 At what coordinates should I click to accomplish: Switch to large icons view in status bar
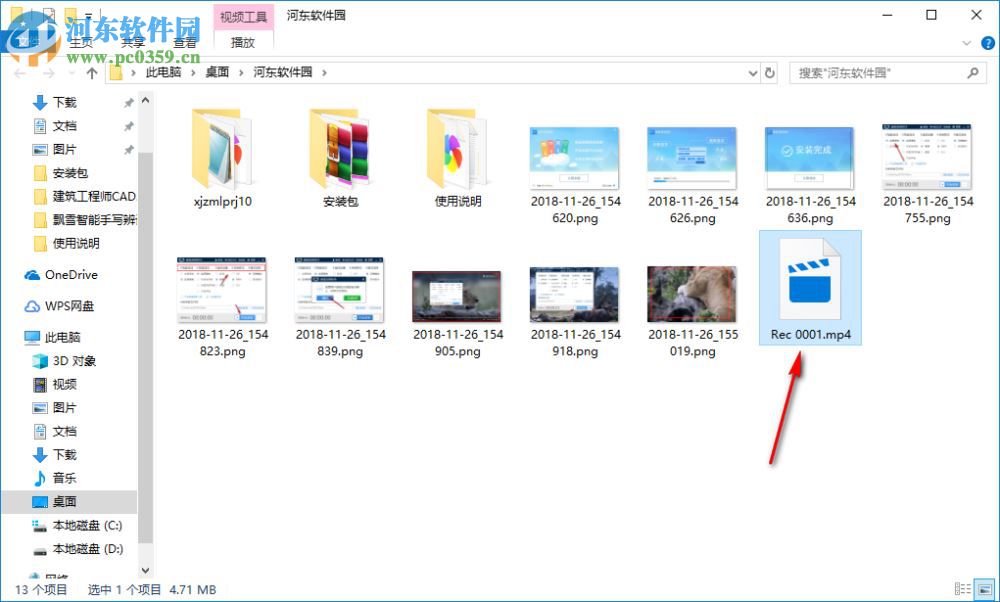(984, 588)
